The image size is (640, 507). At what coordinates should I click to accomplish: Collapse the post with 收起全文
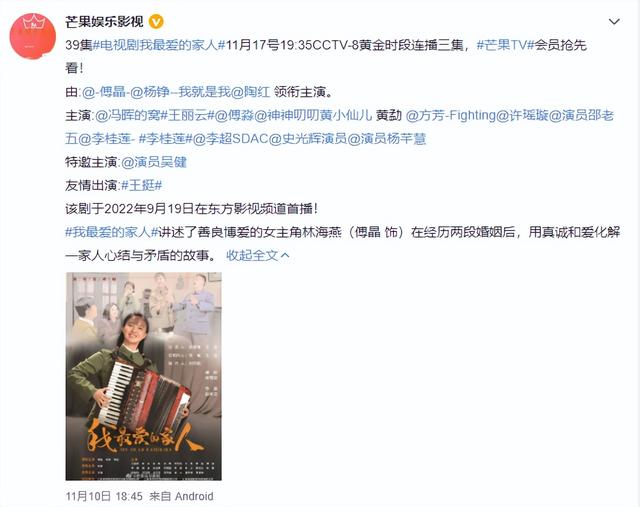tap(258, 256)
